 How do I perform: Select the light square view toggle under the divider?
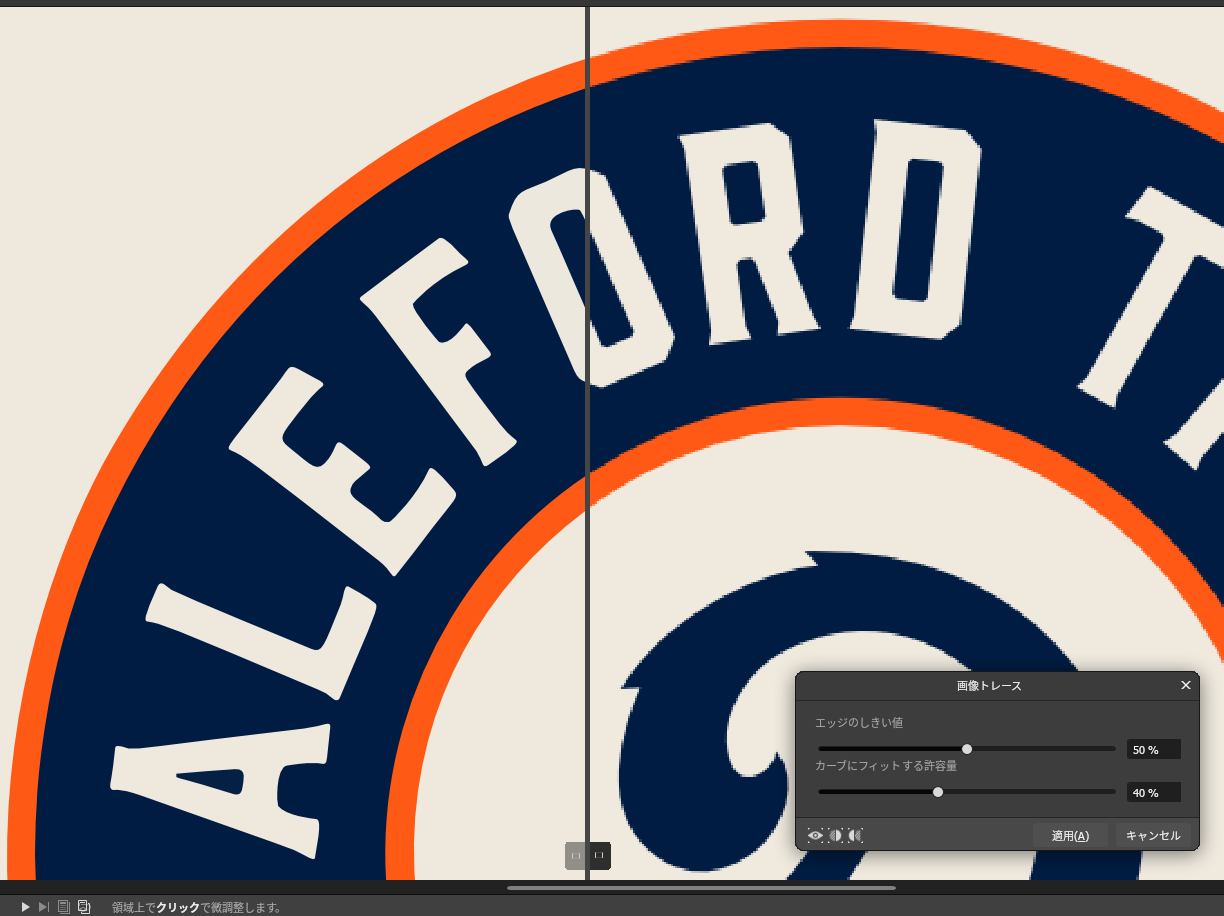(x=575, y=856)
